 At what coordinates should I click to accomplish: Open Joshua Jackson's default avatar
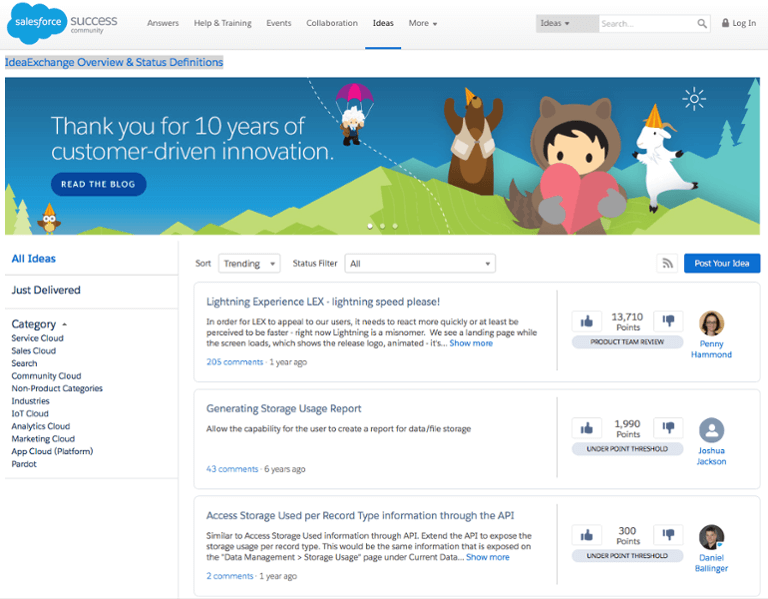[x=711, y=430]
